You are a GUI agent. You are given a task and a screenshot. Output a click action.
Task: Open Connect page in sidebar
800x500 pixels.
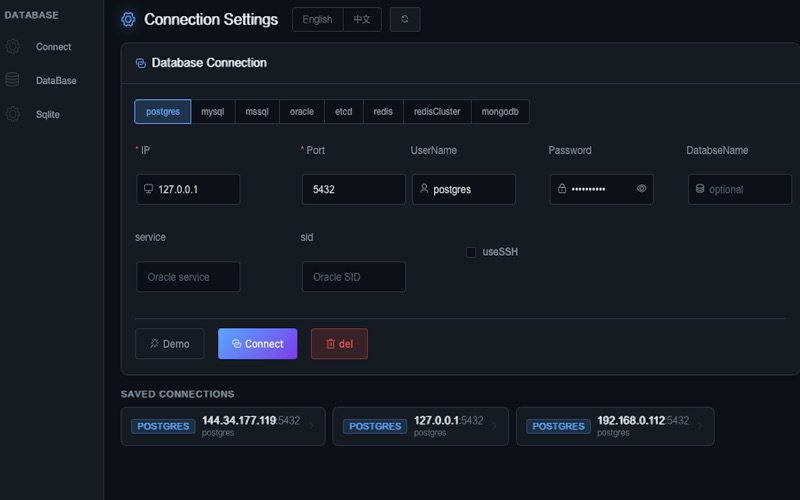tap(53, 46)
